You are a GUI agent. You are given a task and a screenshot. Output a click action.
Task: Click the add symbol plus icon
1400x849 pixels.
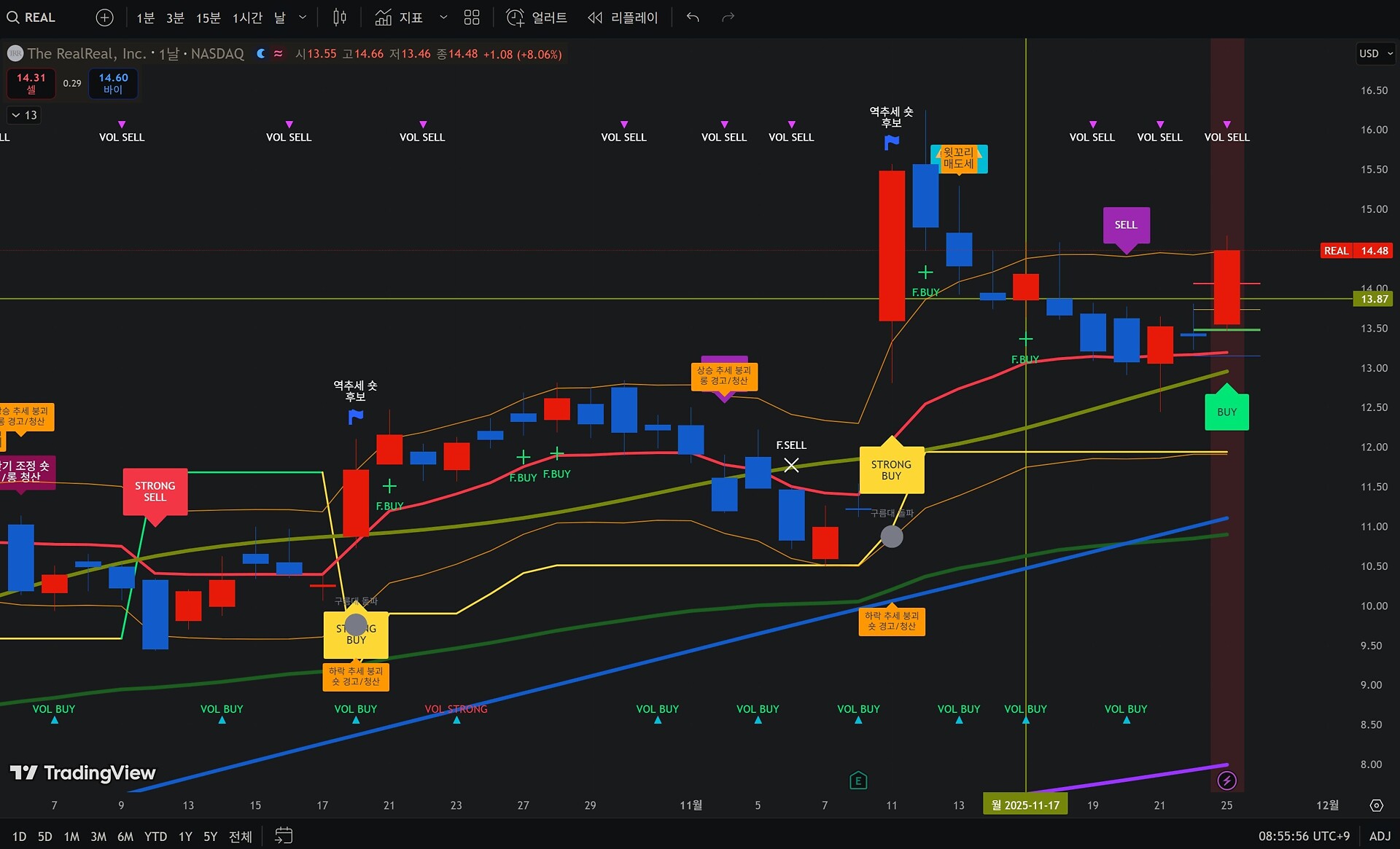point(105,17)
